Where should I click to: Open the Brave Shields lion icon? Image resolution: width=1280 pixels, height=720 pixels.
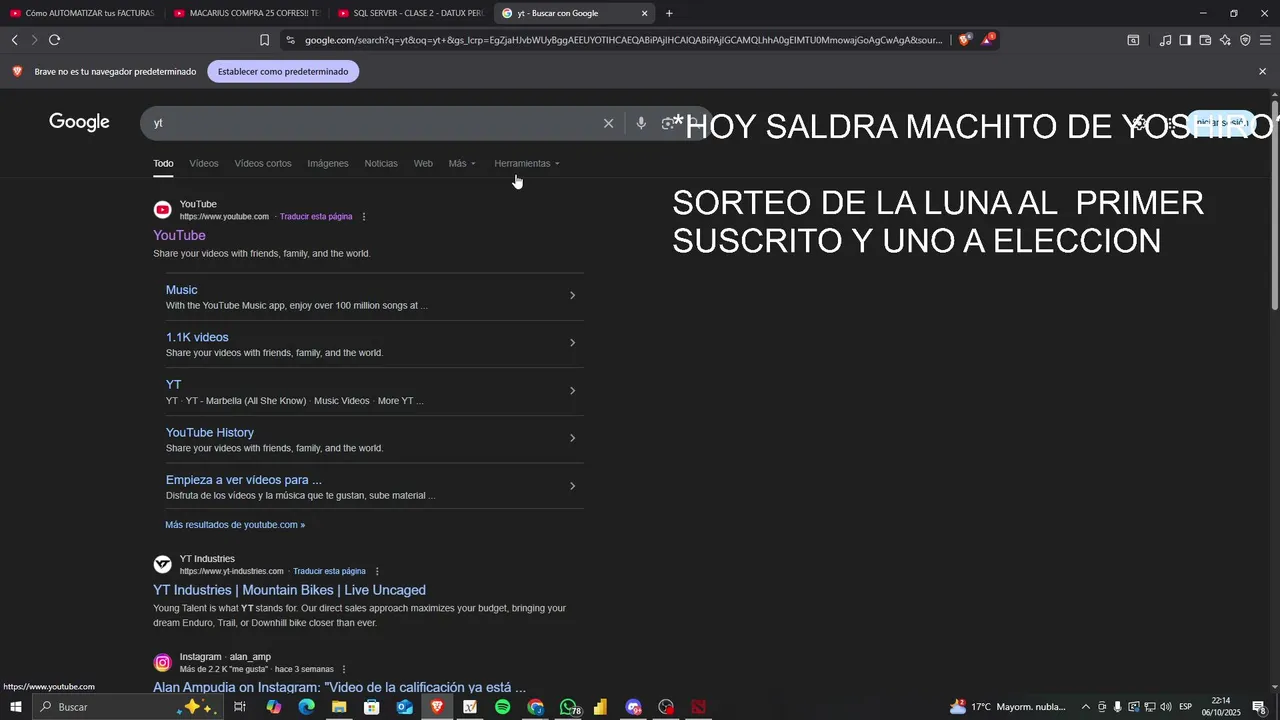(x=964, y=40)
